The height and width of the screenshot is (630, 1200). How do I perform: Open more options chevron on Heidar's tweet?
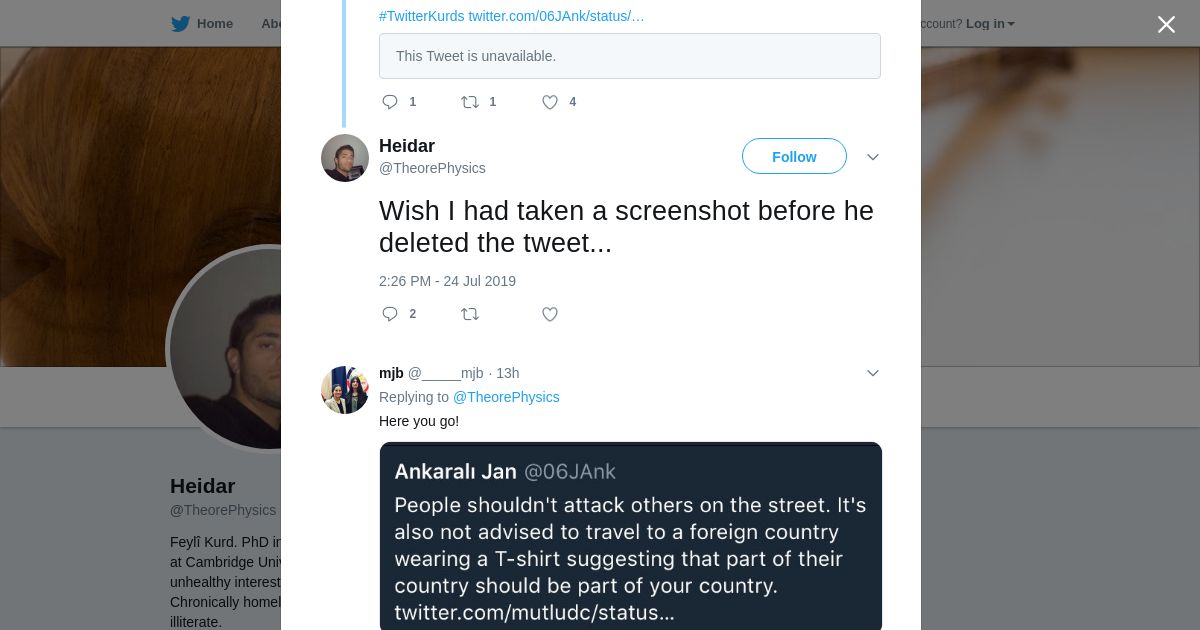[872, 157]
